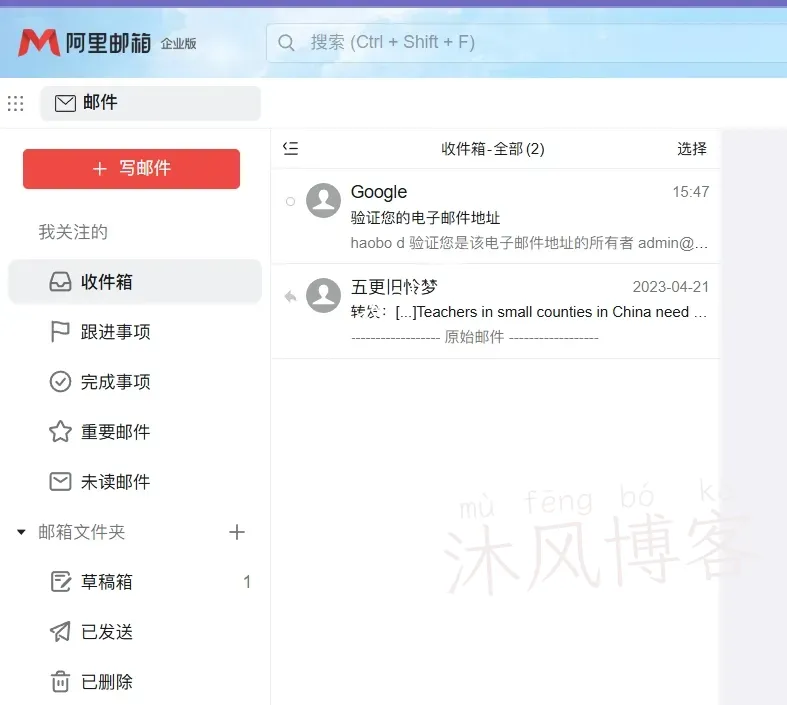Click the replied arrow icon on second email
This screenshot has height=705, width=787.
[290, 297]
